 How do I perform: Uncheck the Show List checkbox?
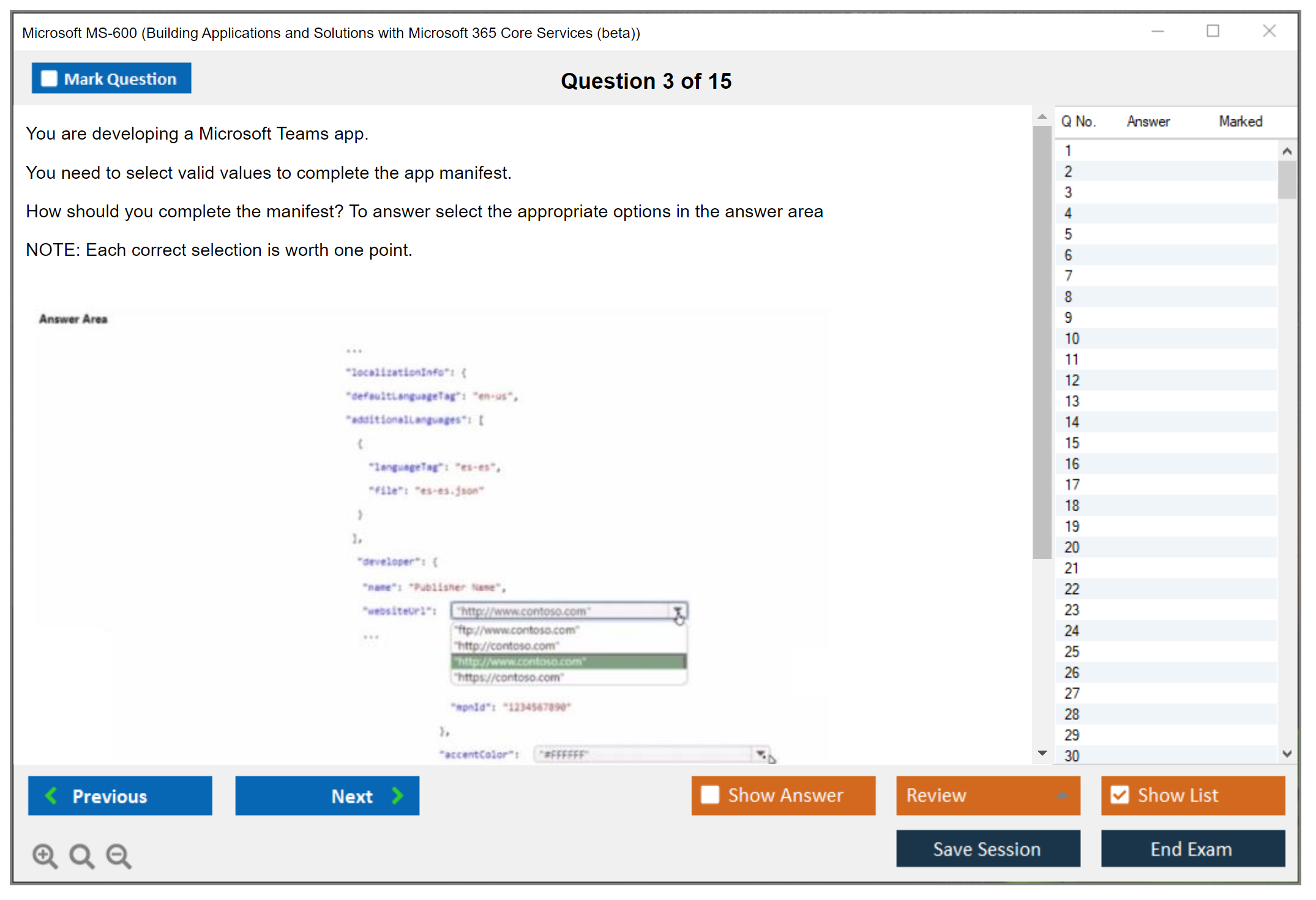tap(1120, 795)
